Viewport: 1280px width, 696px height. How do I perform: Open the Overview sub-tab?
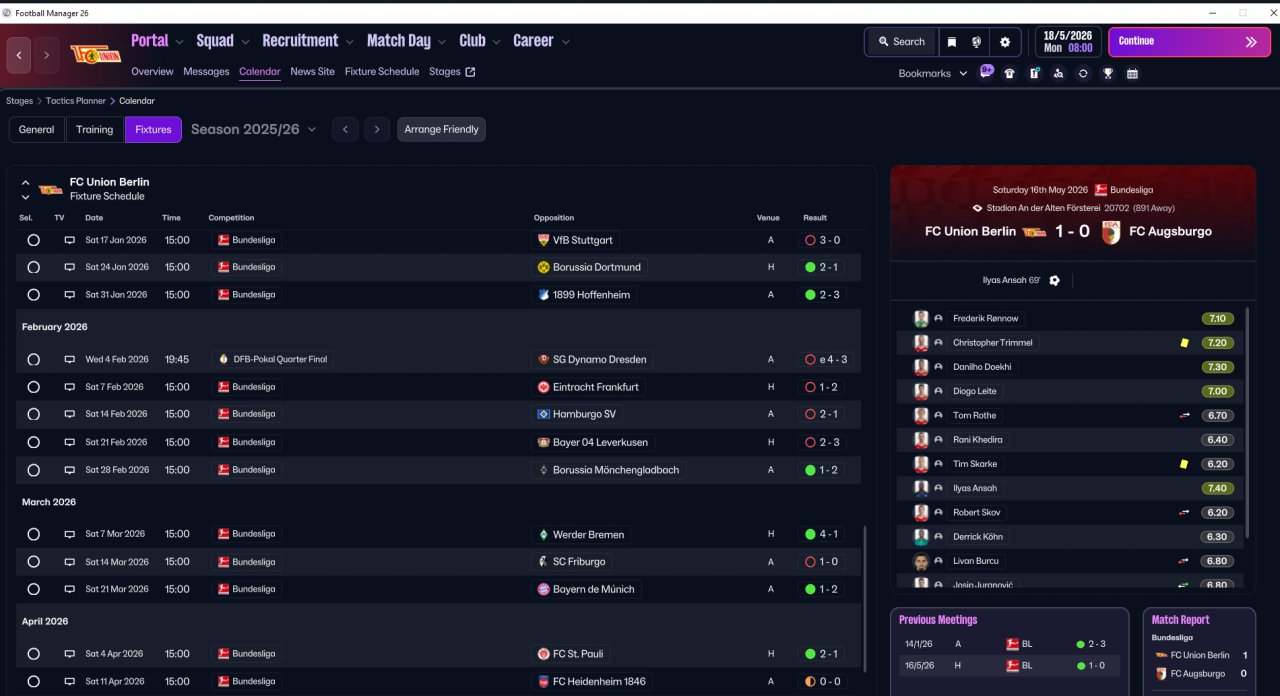point(152,72)
